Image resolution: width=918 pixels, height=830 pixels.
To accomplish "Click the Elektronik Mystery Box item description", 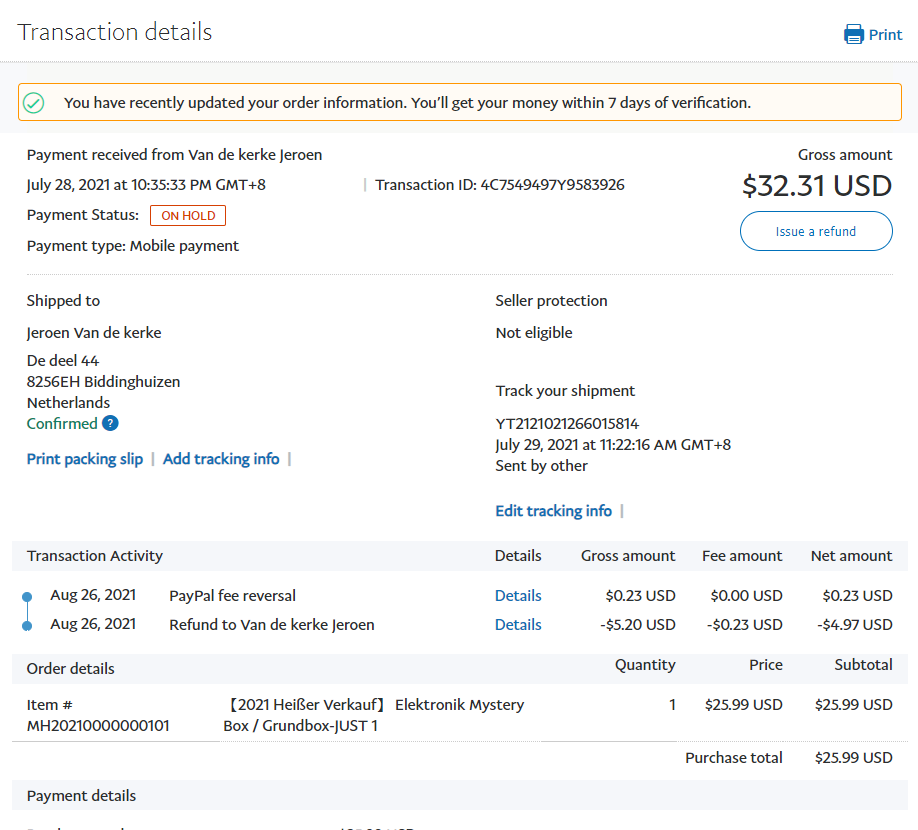I will coord(373,715).
